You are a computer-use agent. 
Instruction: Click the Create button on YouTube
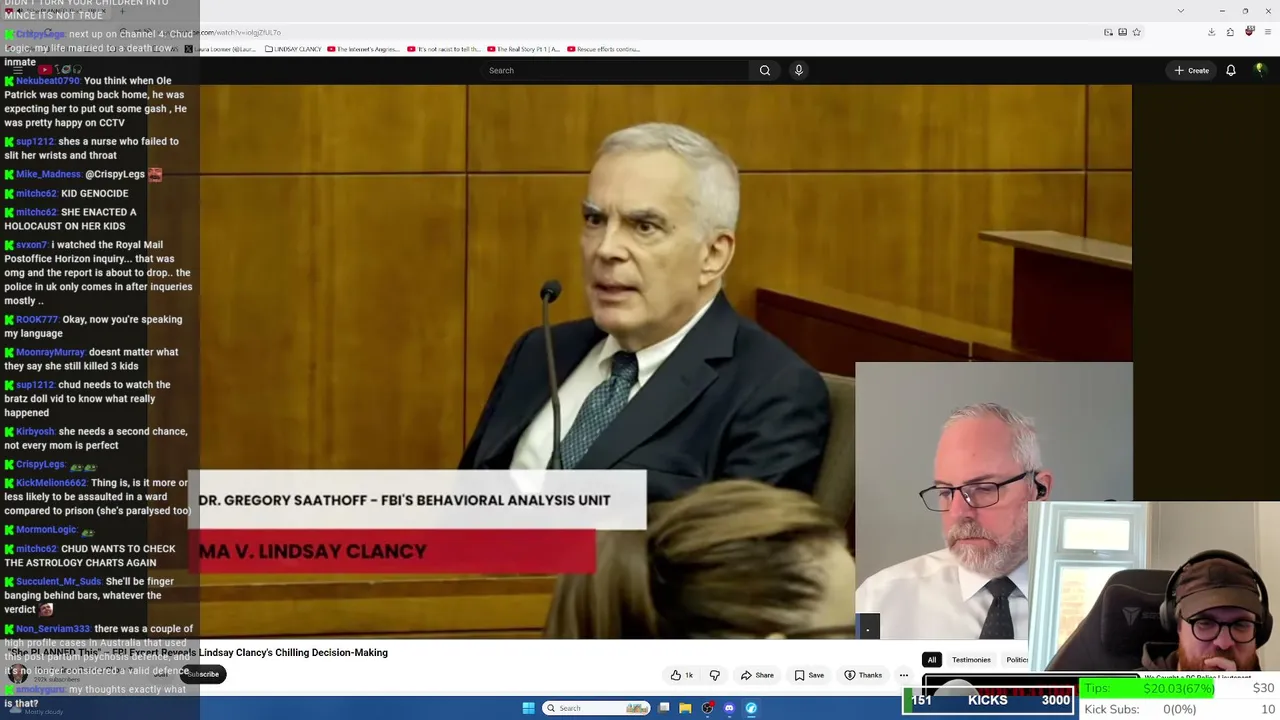click(x=1192, y=70)
